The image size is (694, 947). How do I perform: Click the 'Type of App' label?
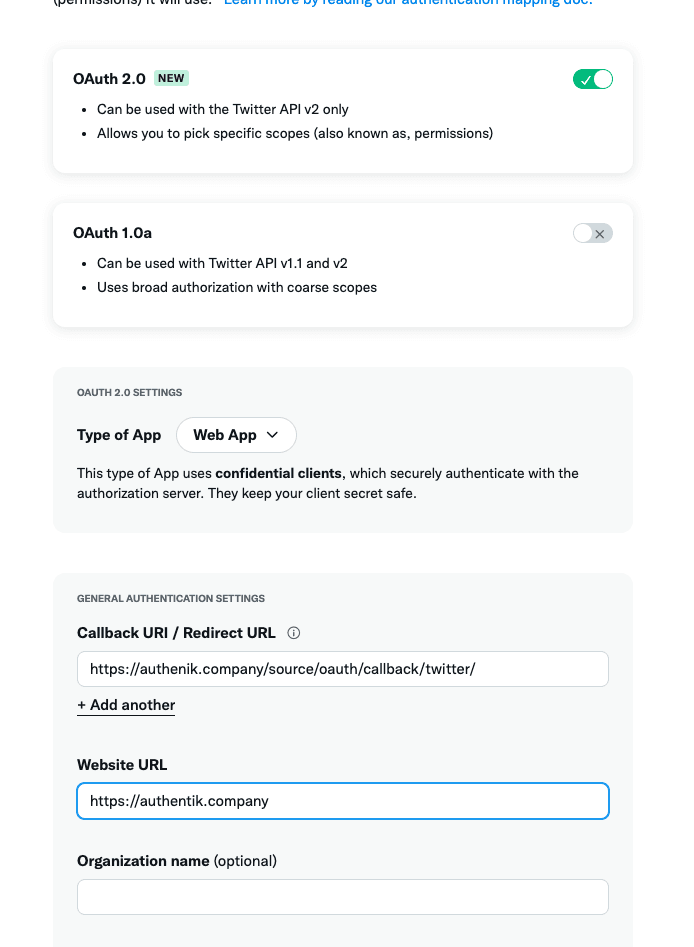point(119,435)
